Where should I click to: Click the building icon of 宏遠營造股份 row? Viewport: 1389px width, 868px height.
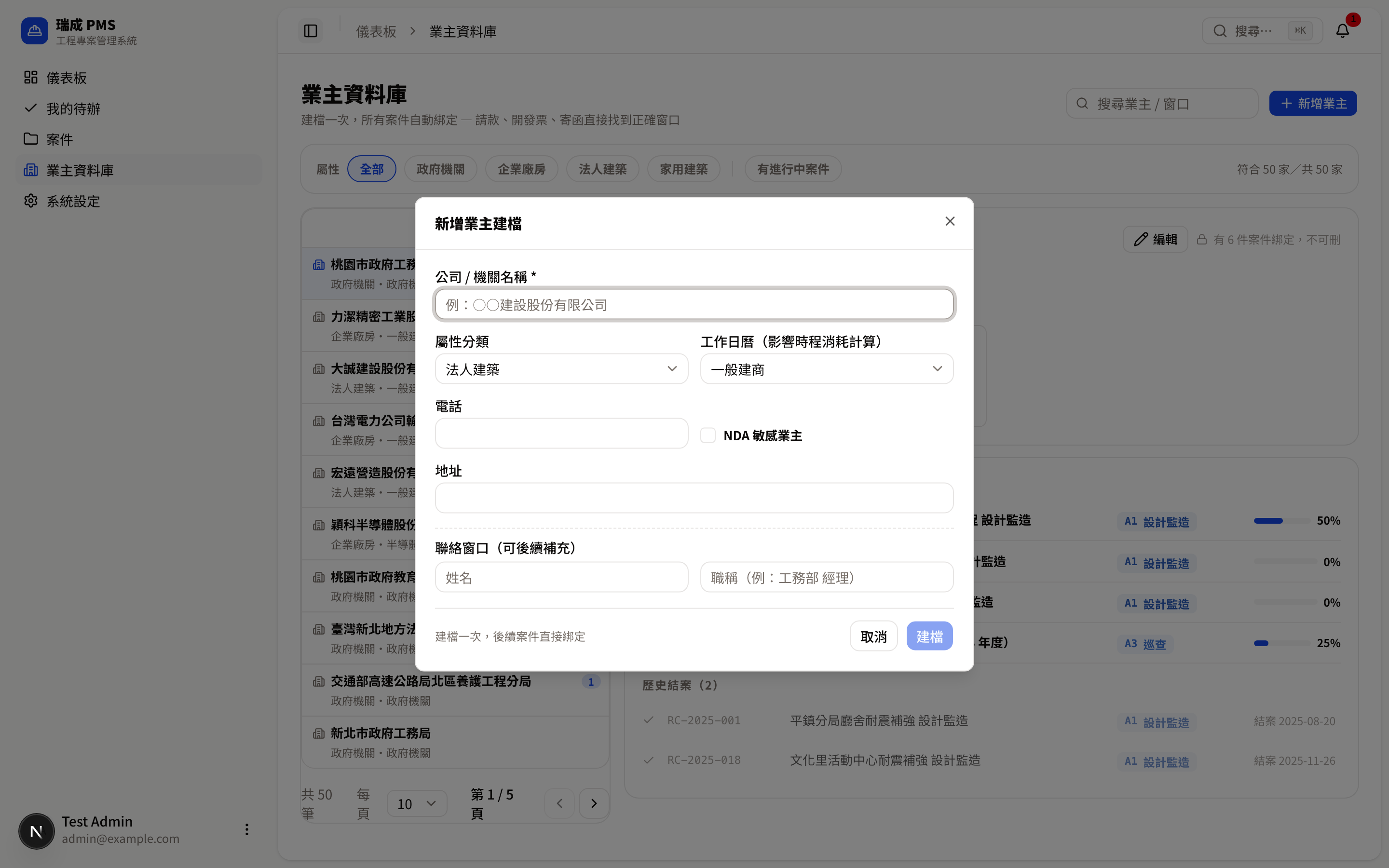click(319, 473)
